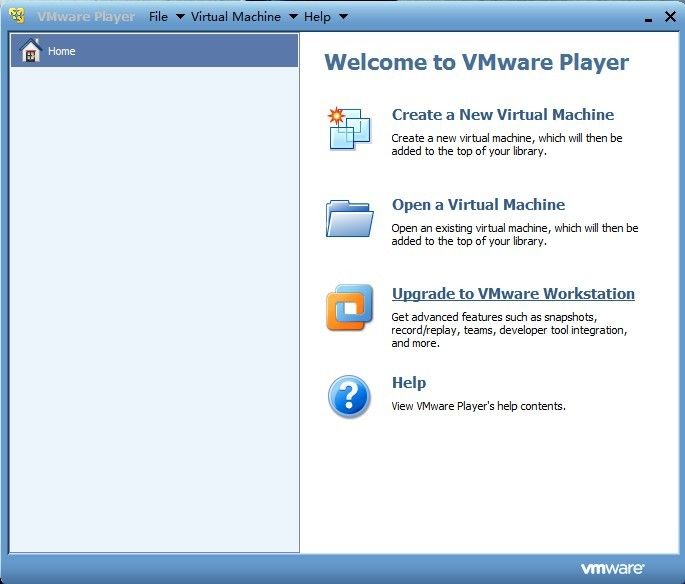Open the Virtual Machine menu
Viewport: 685px width, 584px height.
coord(236,17)
